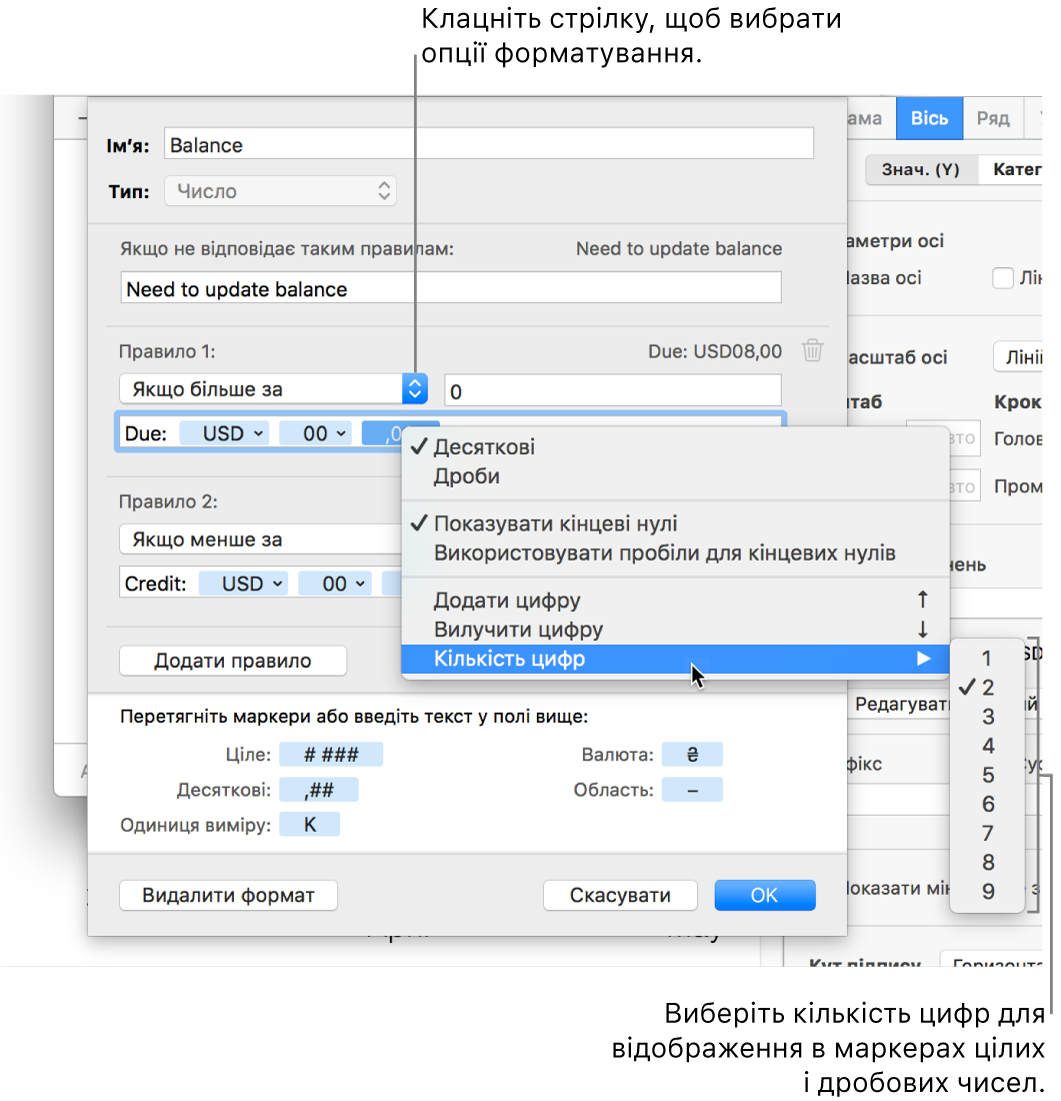Click the Десяткові ',##' token
The height and width of the screenshot is (1101, 1061).
pos(319,790)
